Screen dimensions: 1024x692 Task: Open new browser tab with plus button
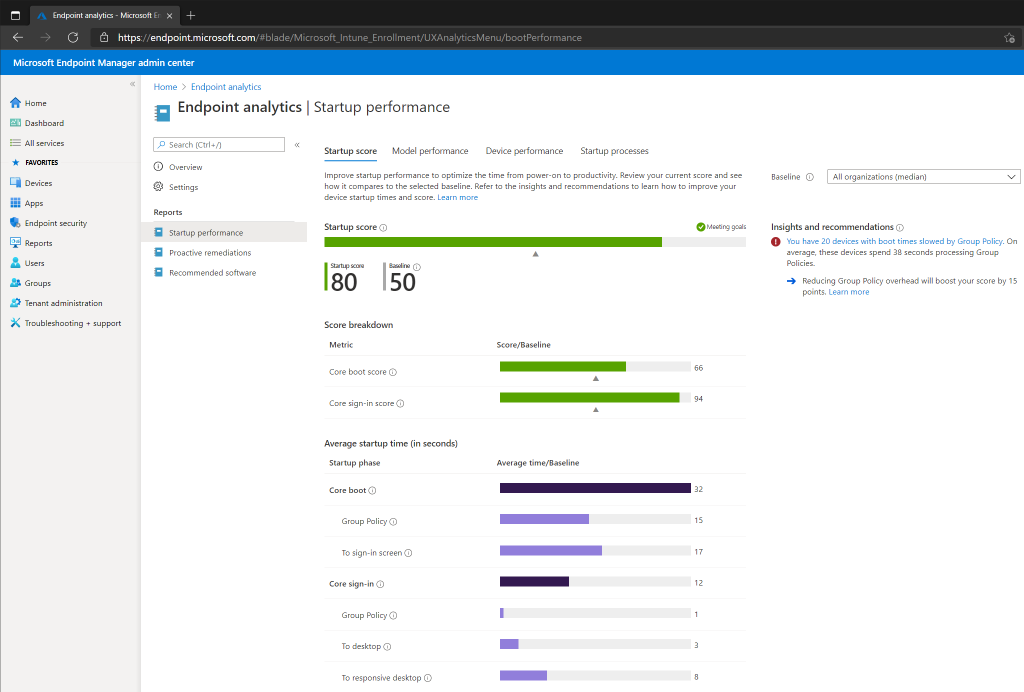coord(191,15)
